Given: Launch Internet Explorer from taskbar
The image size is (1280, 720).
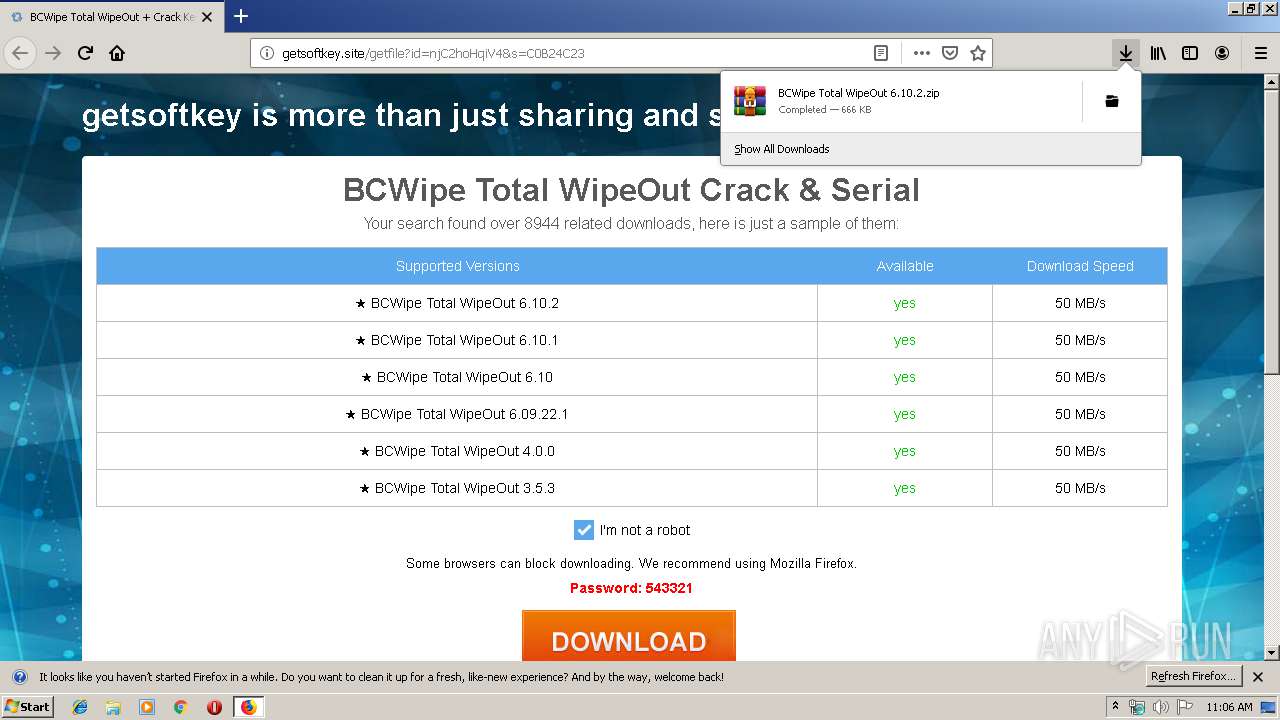Looking at the screenshot, I should pos(80,707).
